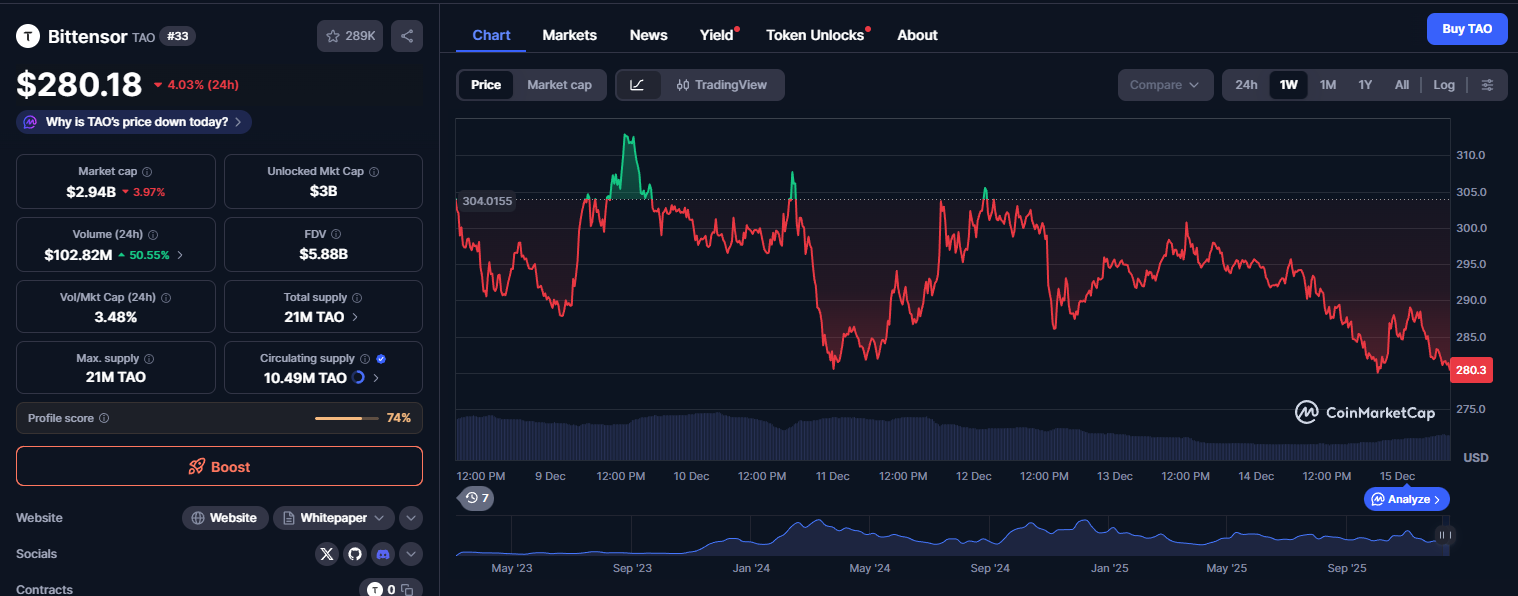Open the Compare dropdown

[1164, 85]
